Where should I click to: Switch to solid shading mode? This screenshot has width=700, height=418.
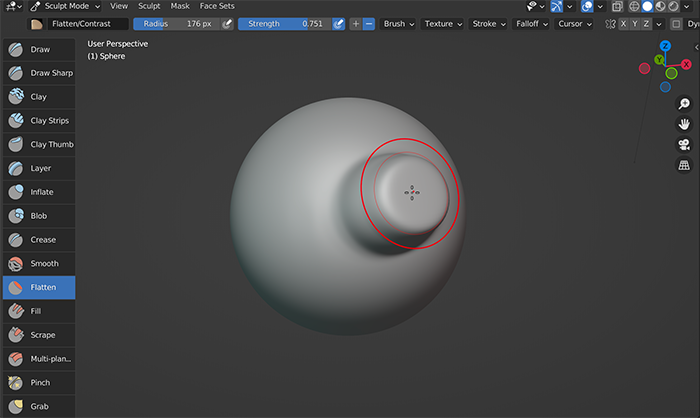(647, 6)
